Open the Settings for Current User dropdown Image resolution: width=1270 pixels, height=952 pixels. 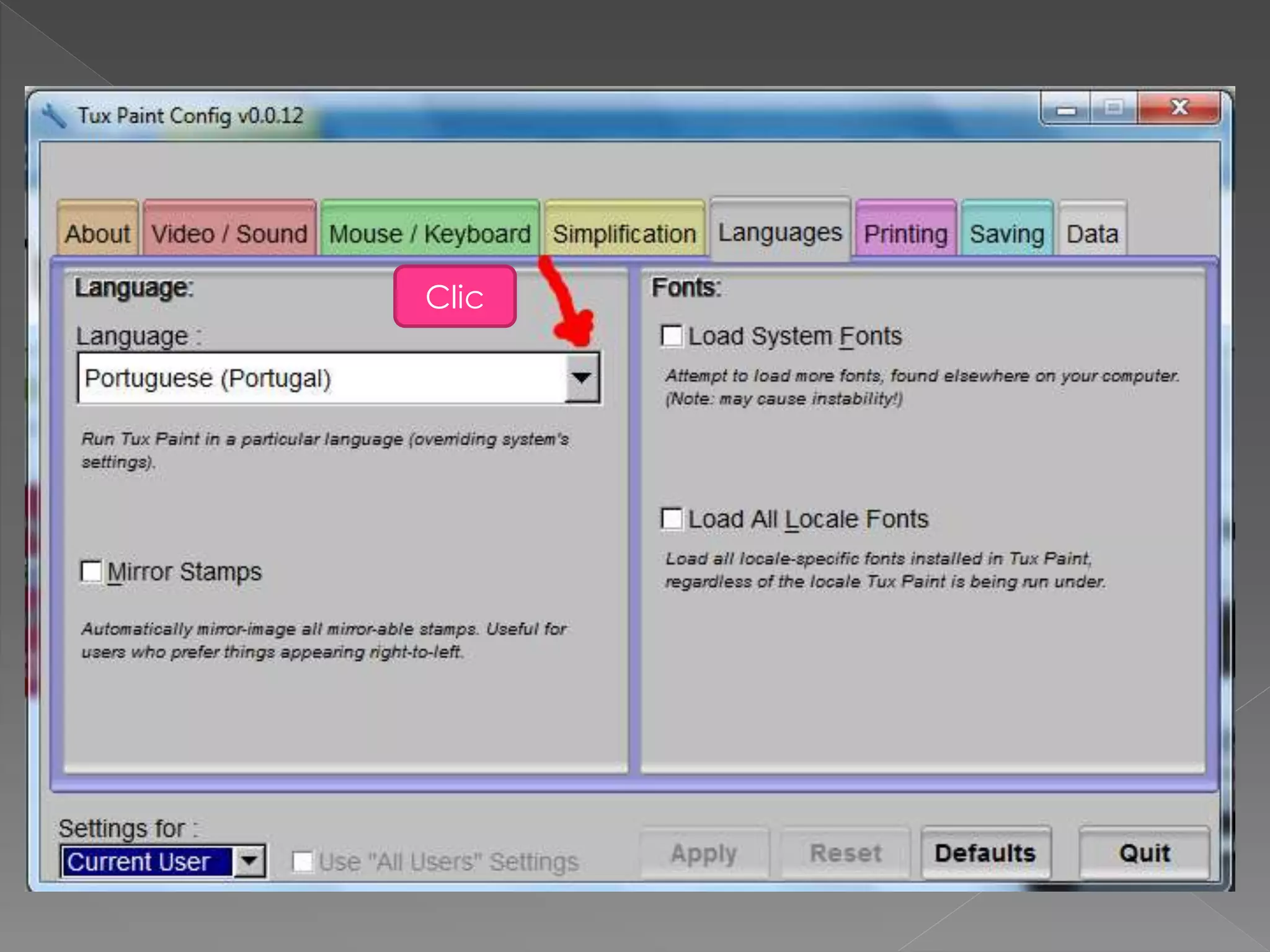(249, 861)
